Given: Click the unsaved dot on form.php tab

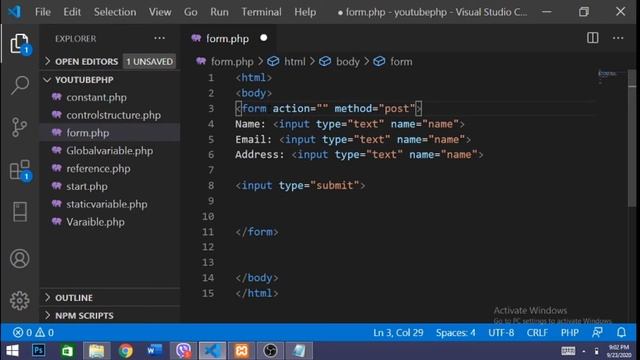Looking at the screenshot, I should (x=264, y=38).
